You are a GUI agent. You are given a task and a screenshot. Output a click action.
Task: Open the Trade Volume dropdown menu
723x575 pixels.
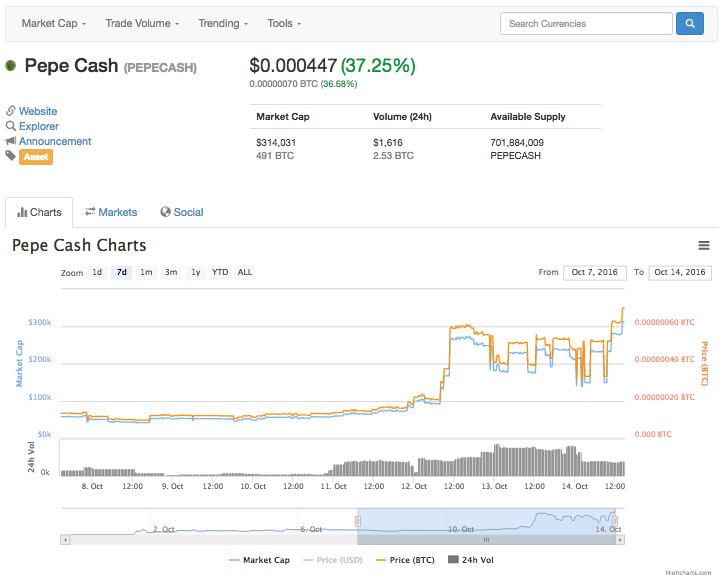[x=142, y=24]
